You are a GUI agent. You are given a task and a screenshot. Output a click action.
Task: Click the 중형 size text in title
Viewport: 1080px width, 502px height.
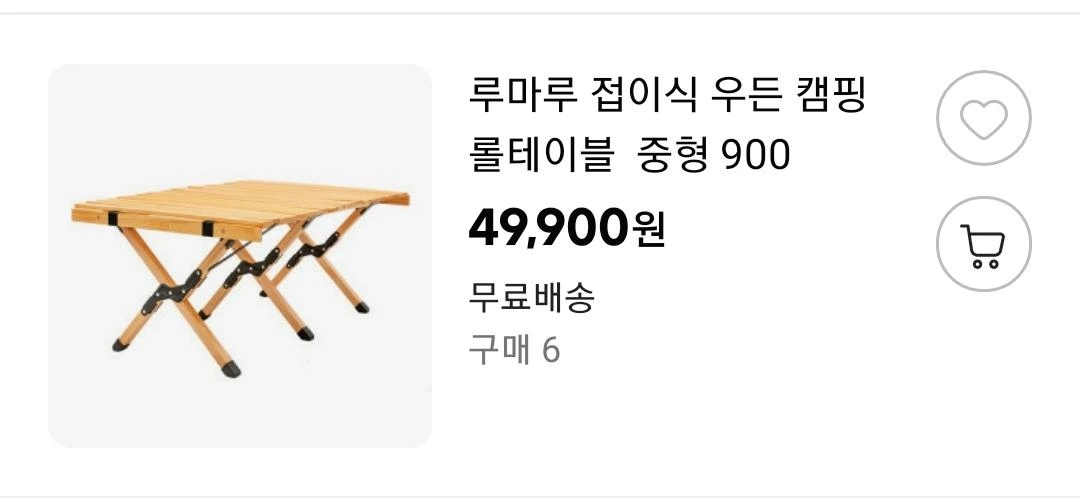click(674, 156)
